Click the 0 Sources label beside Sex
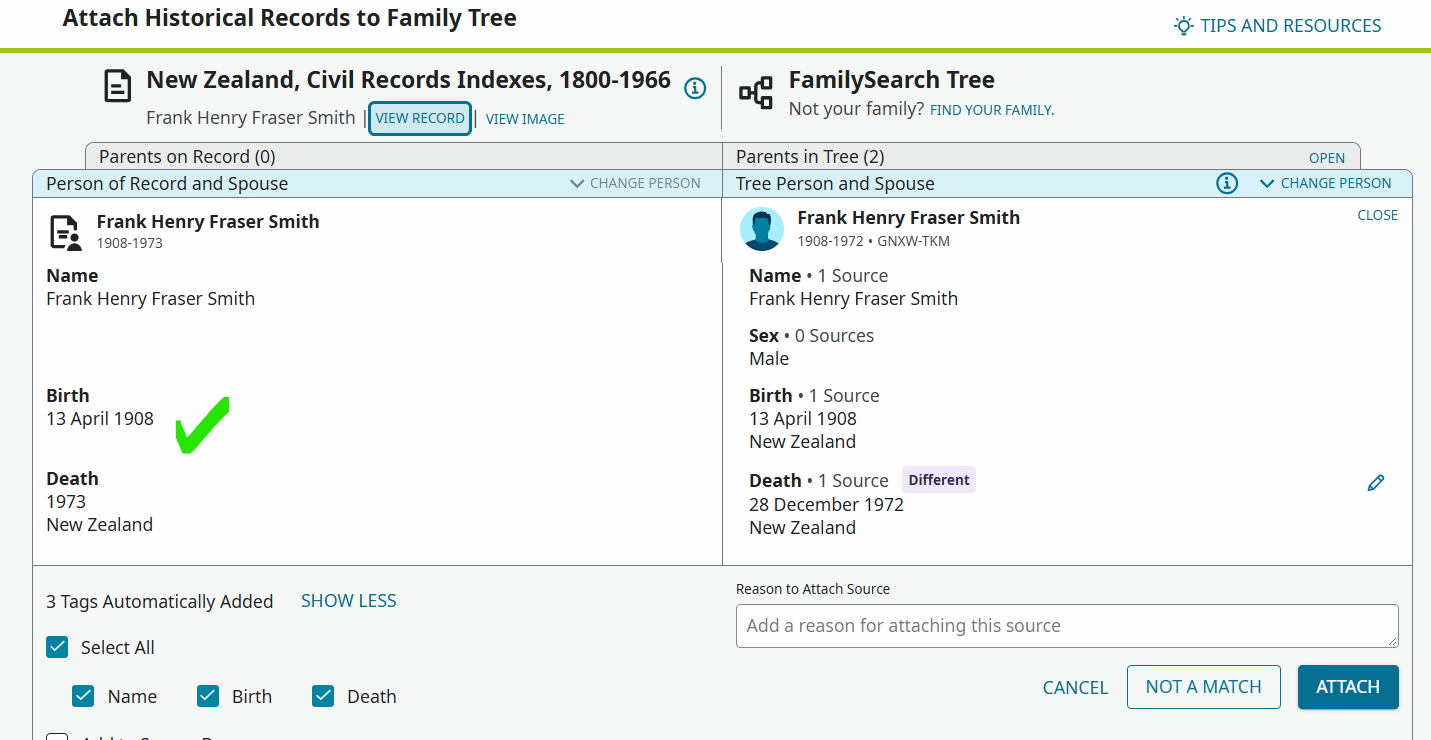This screenshot has width=1431, height=740. (x=834, y=336)
